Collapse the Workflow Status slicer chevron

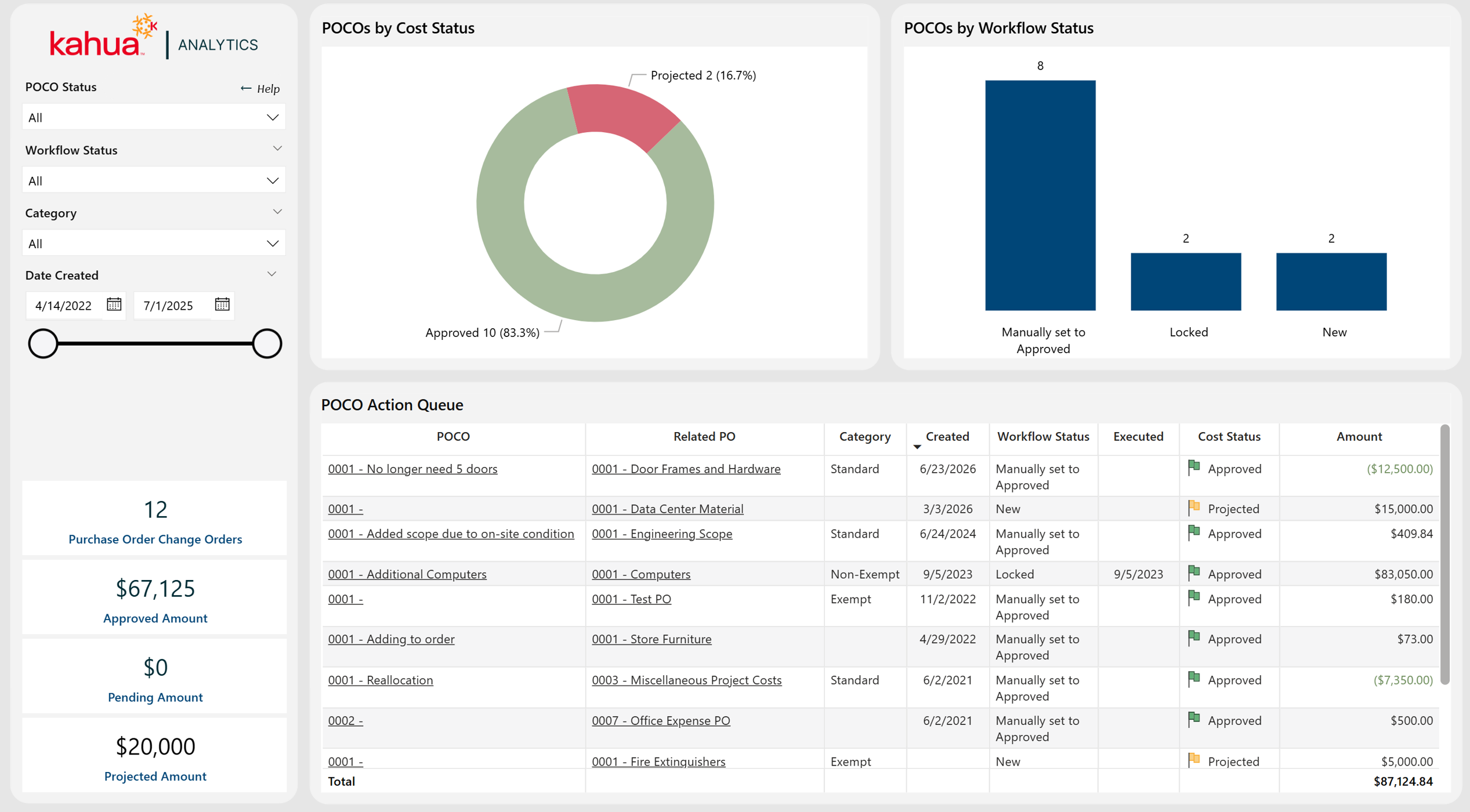point(277,149)
